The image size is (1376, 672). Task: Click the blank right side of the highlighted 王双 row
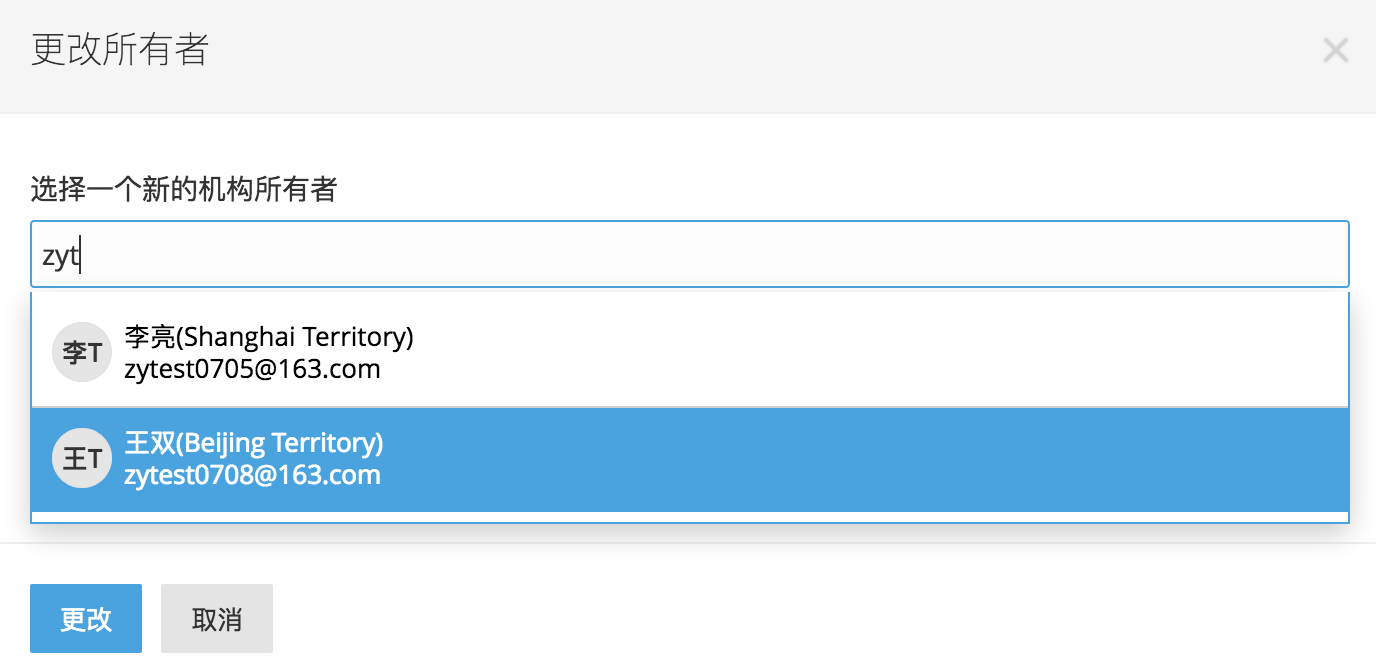900,459
